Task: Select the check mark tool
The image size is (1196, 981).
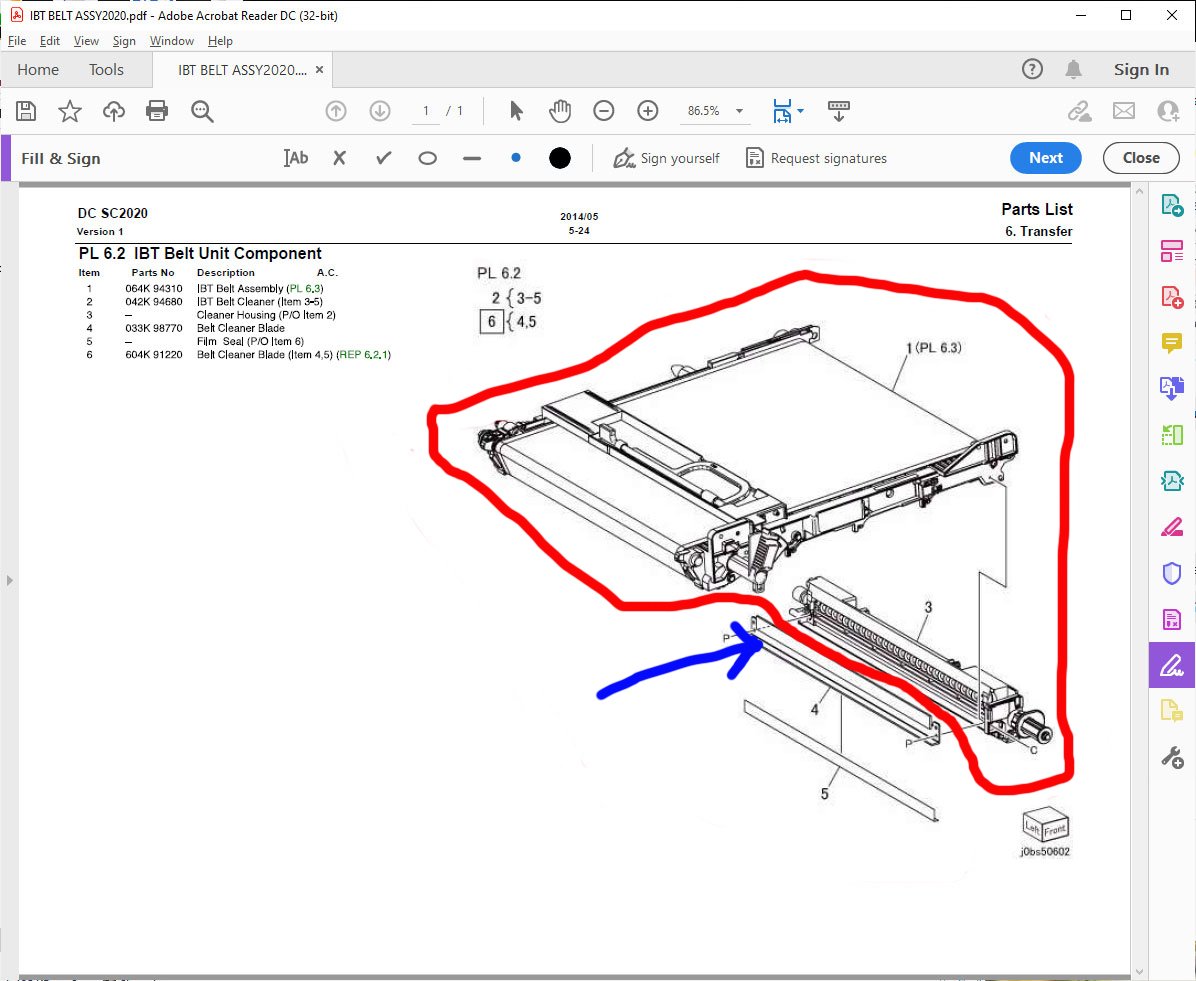Action: pos(383,158)
